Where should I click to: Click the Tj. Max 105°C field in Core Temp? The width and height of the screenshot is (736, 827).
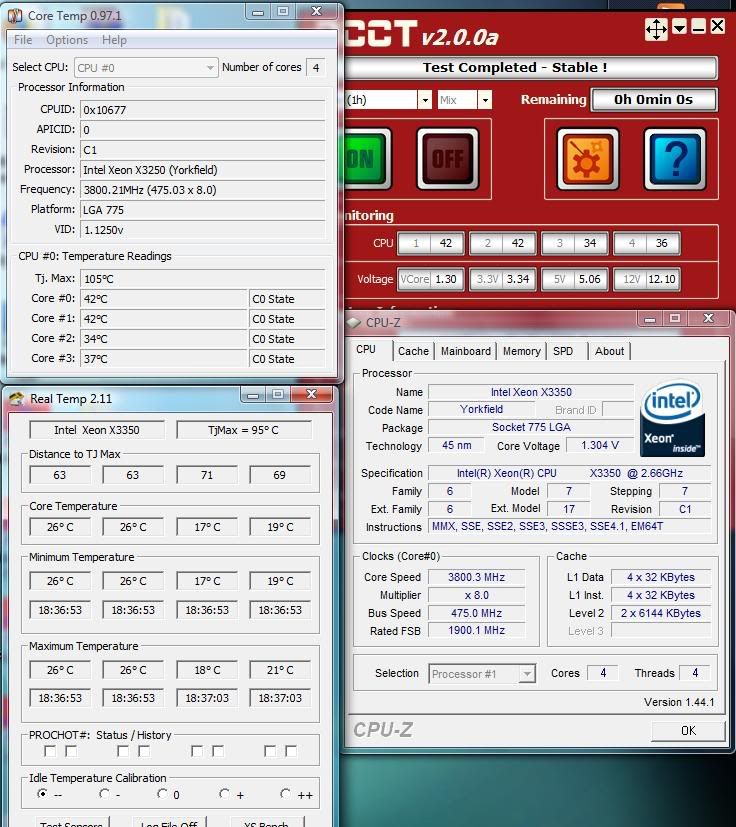203,278
